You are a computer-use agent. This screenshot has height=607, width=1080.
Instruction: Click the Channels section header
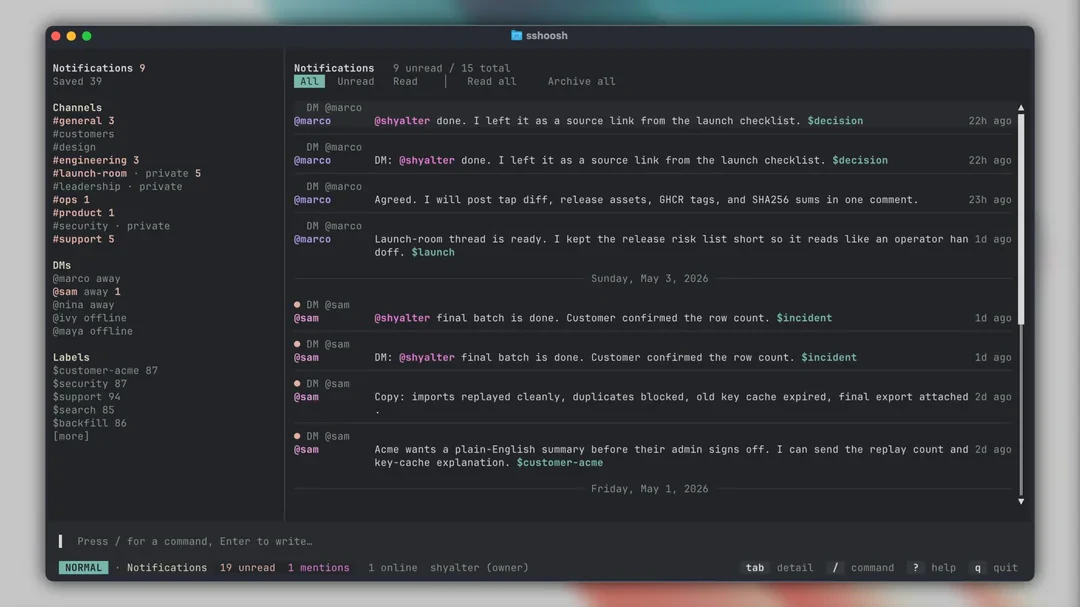click(x=77, y=107)
